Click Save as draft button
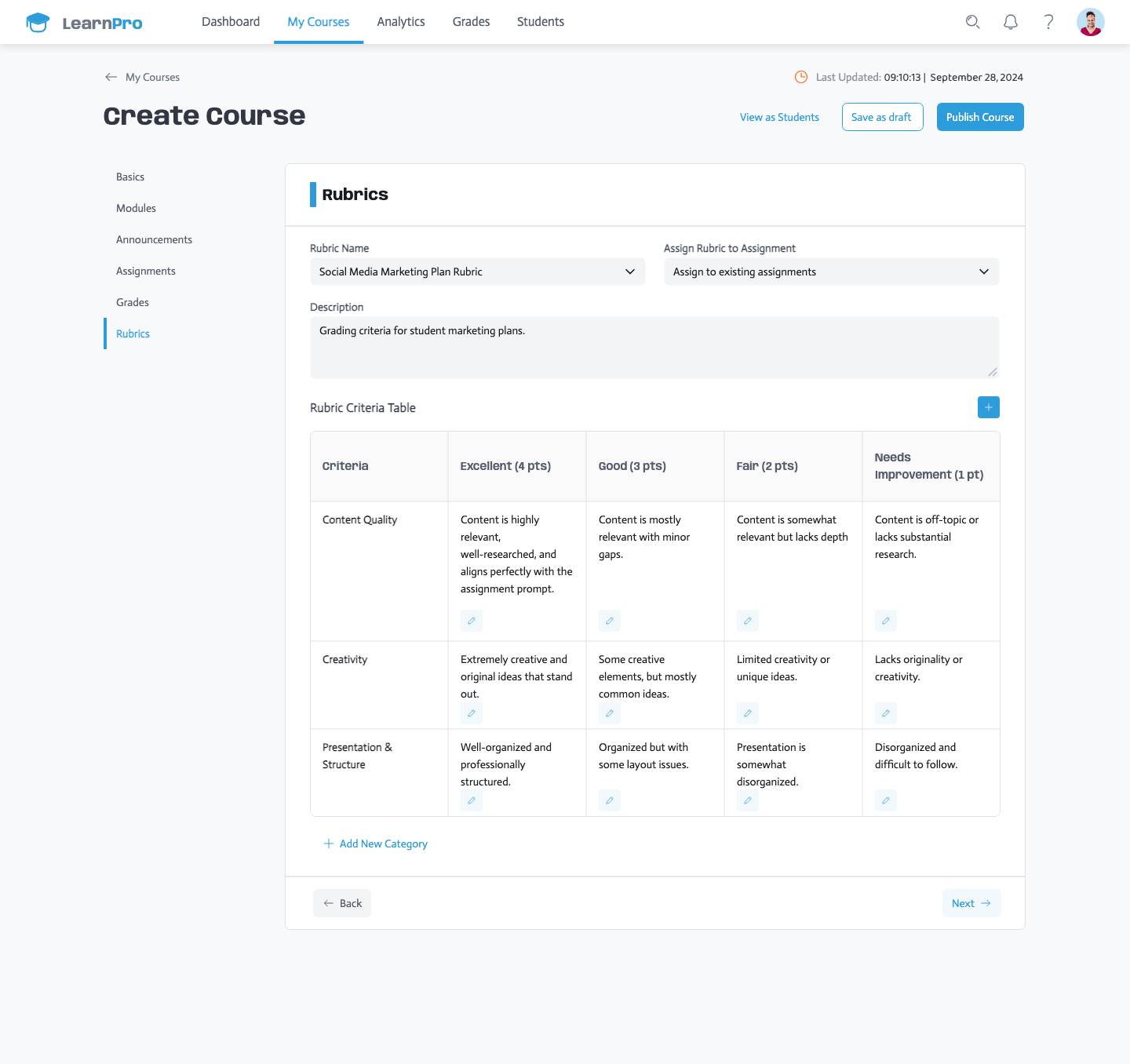This screenshot has height=1064, width=1130. (882, 117)
